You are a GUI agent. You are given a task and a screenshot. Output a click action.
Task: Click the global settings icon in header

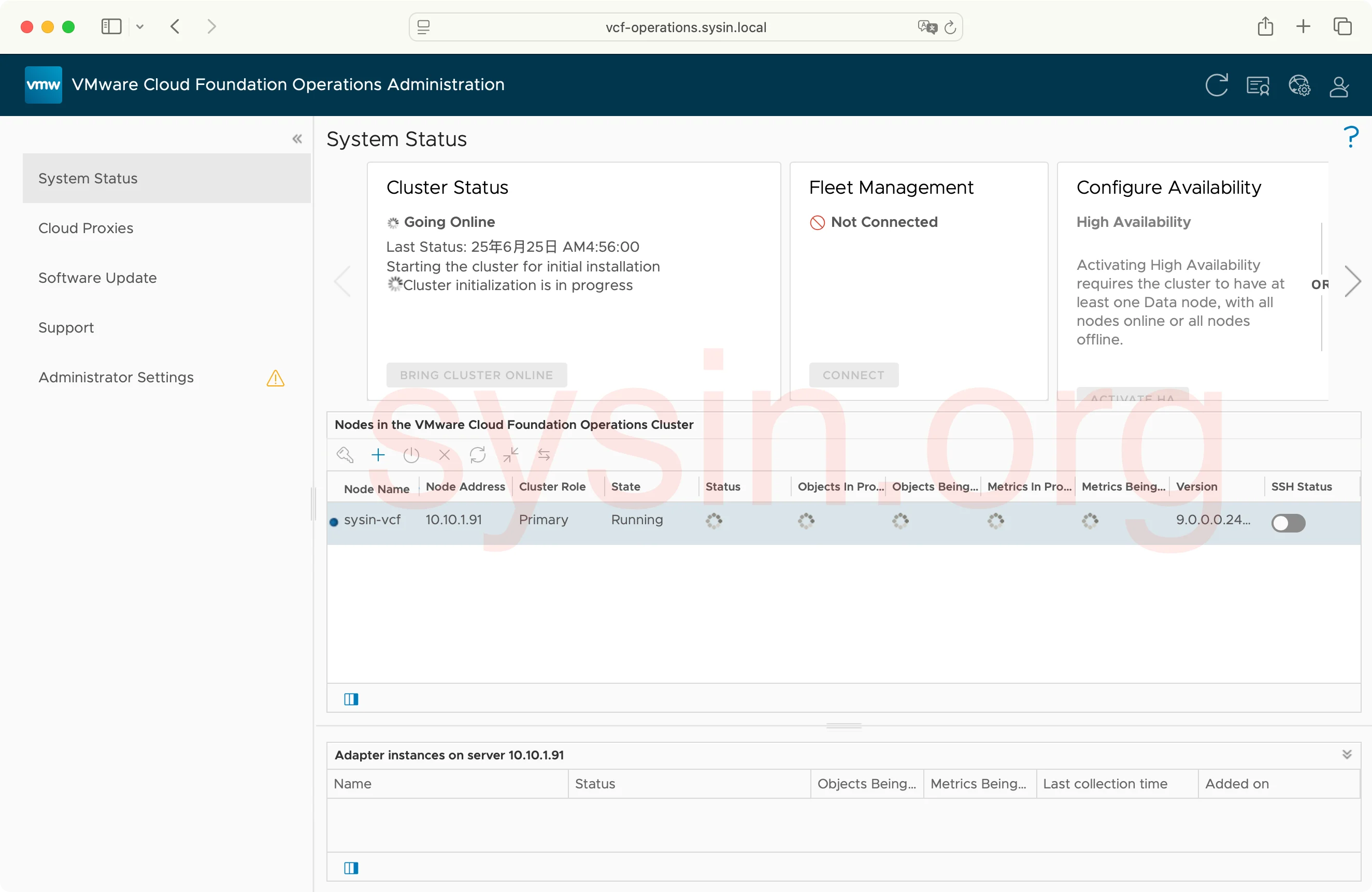(1299, 86)
